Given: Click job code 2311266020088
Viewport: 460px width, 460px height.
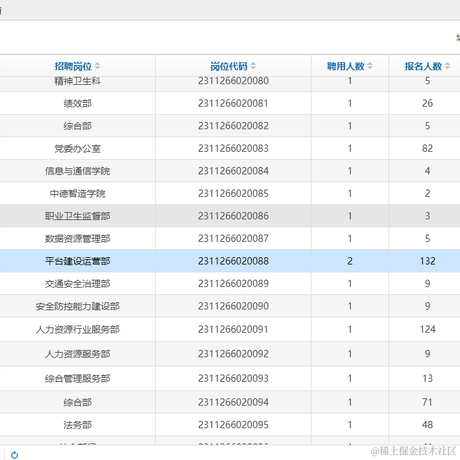Looking at the screenshot, I should (x=233, y=261).
